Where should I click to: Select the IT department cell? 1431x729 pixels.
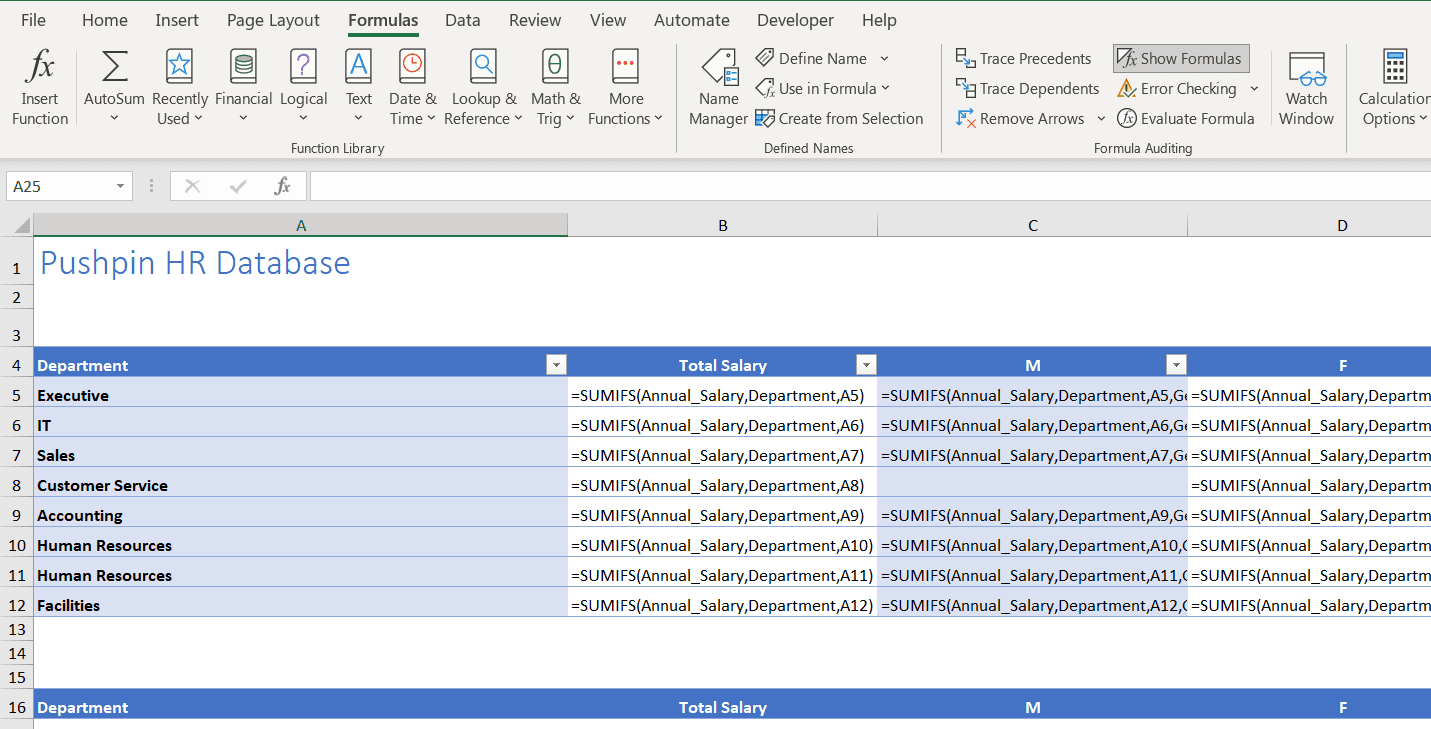(x=300, y=425)
